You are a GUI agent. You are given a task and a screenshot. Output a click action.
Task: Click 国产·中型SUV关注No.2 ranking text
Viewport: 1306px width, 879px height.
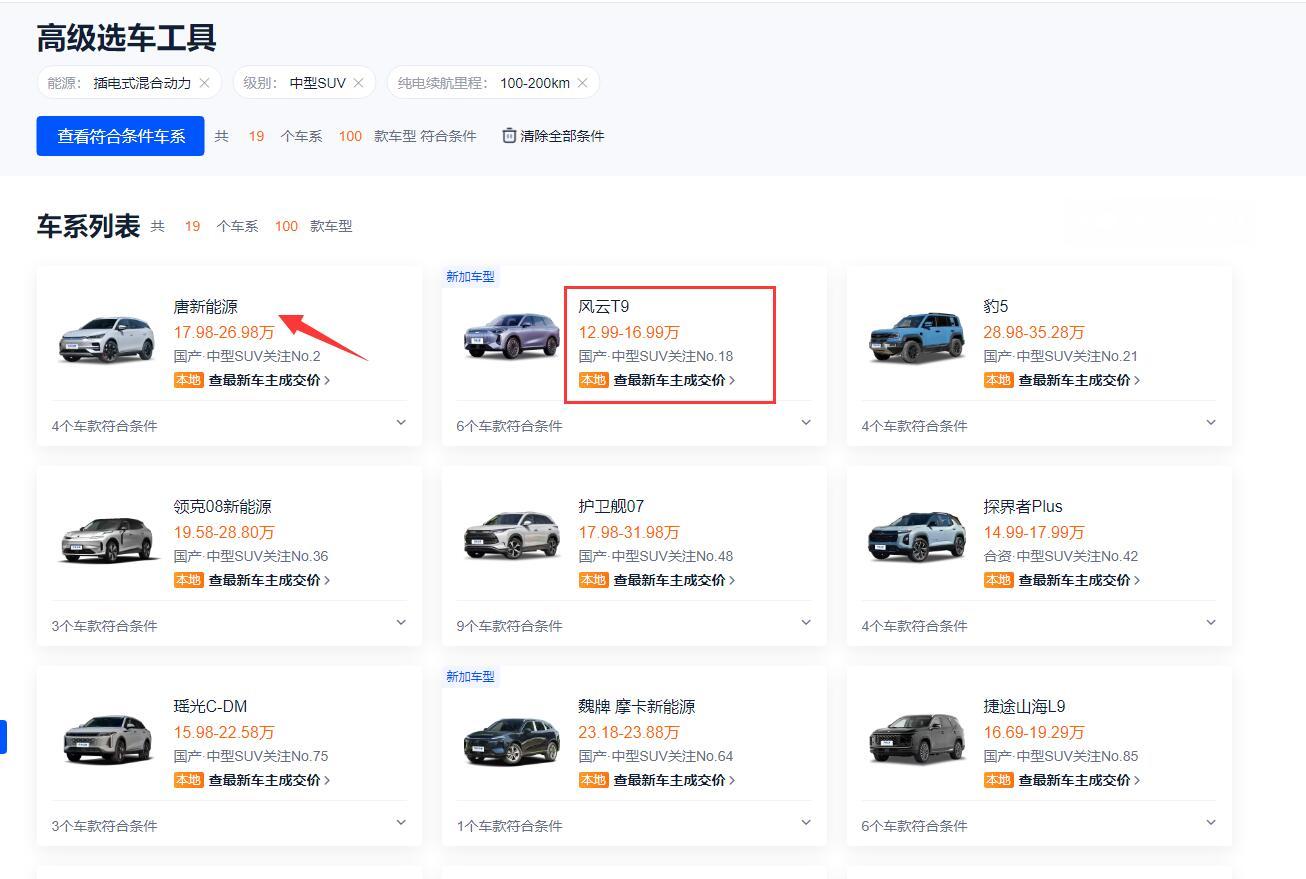[x=247, y=356]
